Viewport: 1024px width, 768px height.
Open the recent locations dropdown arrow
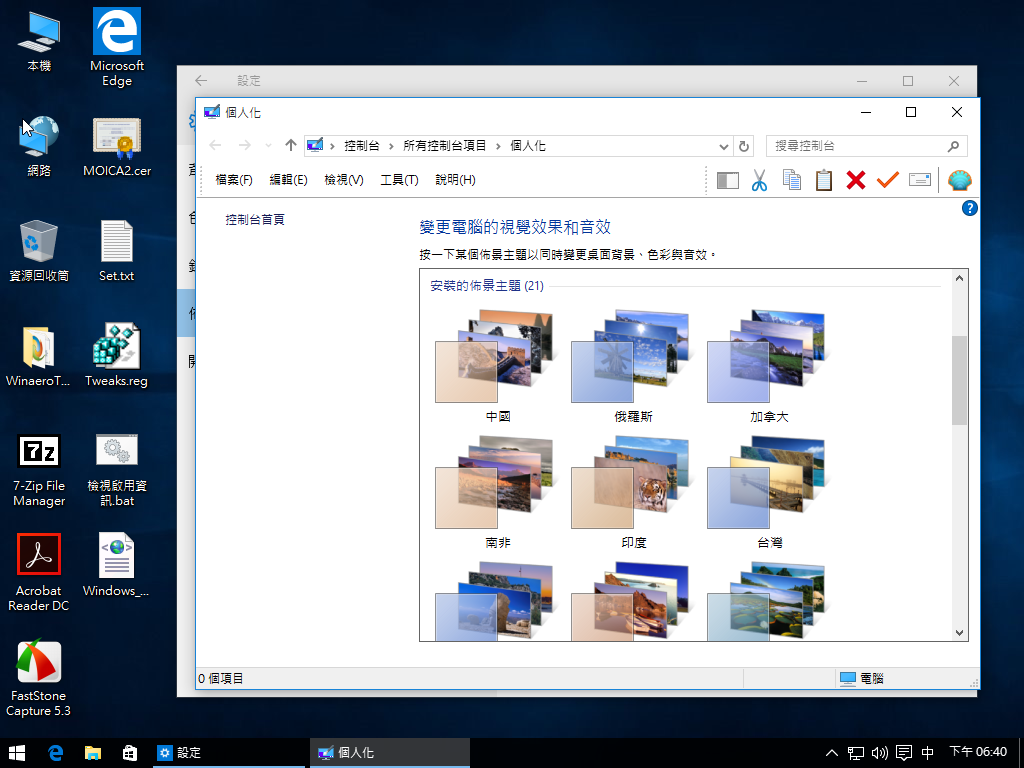(268, 146)
